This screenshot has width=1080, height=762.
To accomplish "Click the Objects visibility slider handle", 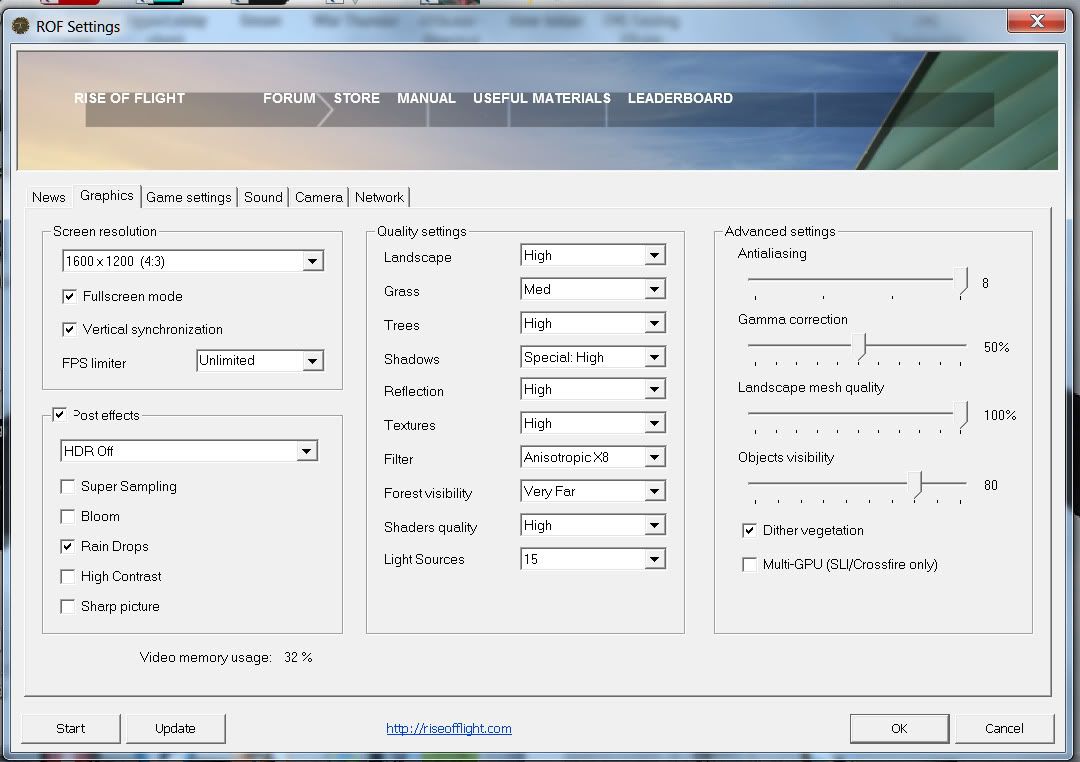I will pos(915,484).
